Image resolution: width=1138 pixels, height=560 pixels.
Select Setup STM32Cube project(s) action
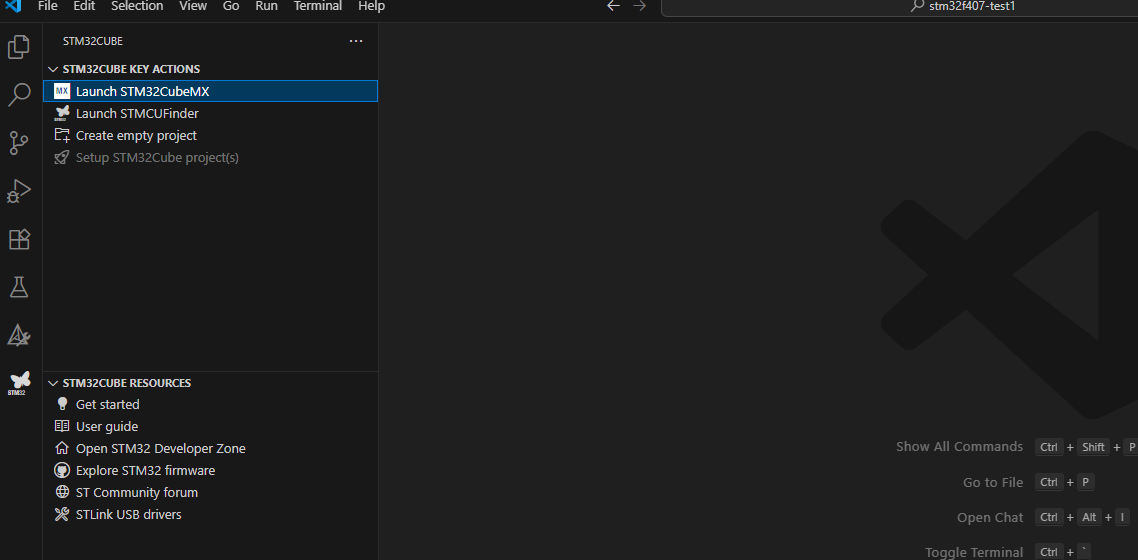(210, 157)
